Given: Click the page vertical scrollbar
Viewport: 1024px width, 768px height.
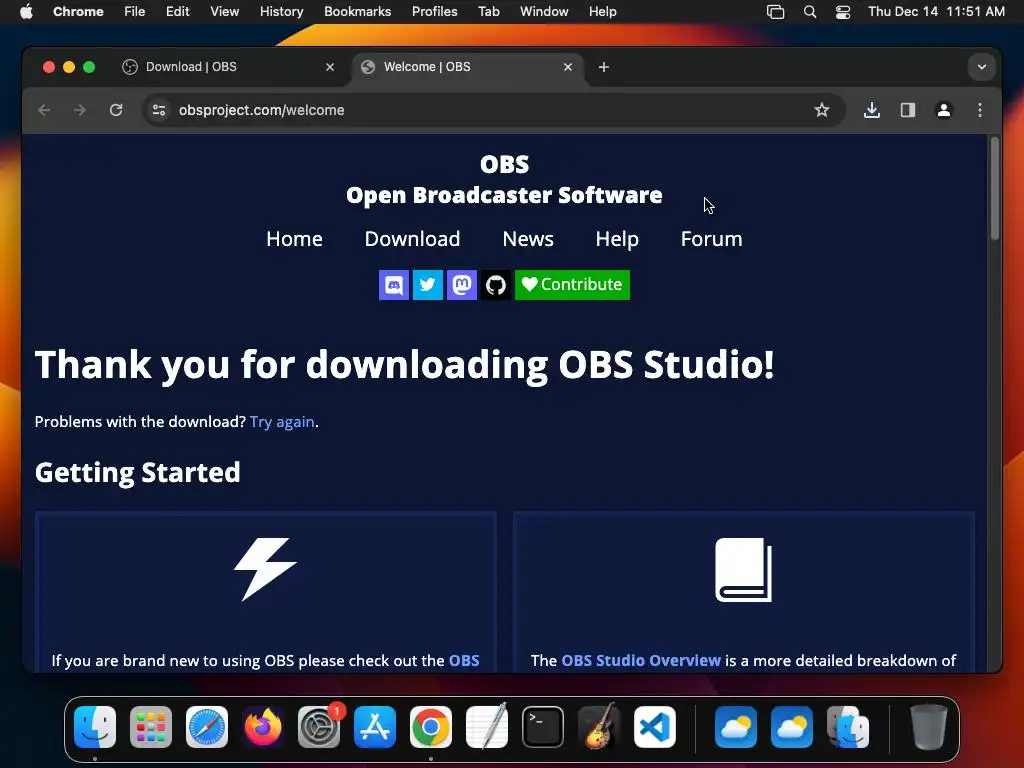Looking at the screenshot, I should pos(994,189).
